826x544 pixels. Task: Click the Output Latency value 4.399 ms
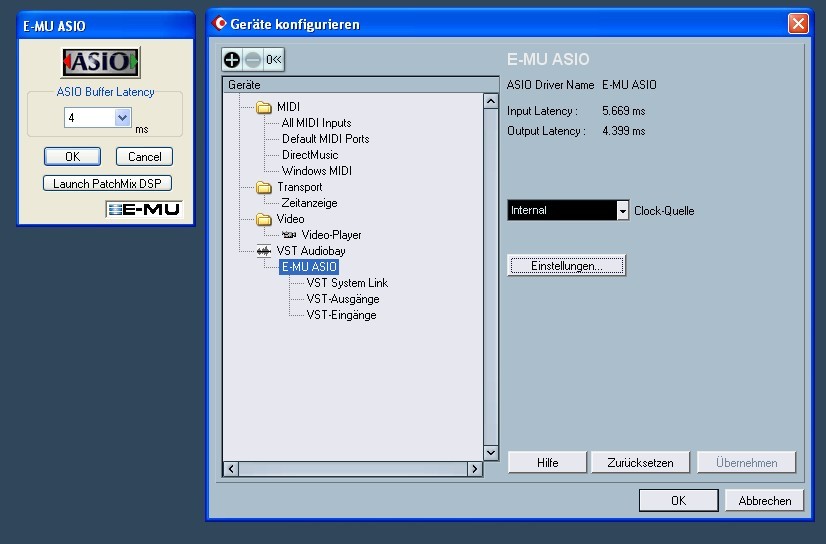[x=624, y=131]
